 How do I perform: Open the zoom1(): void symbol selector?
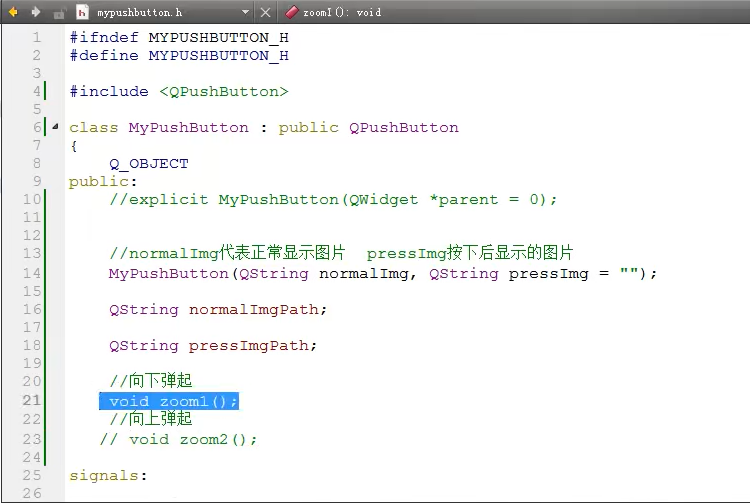click(x=342, y=12)
